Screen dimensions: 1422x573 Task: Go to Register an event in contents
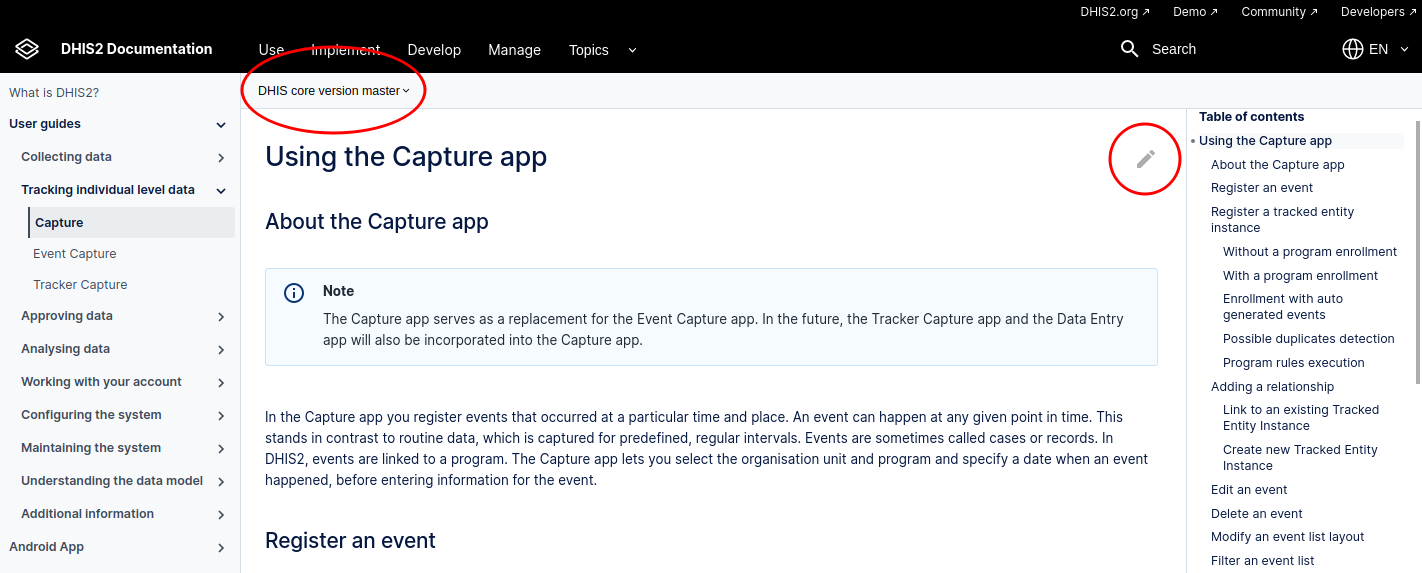tap(1262, 188)
